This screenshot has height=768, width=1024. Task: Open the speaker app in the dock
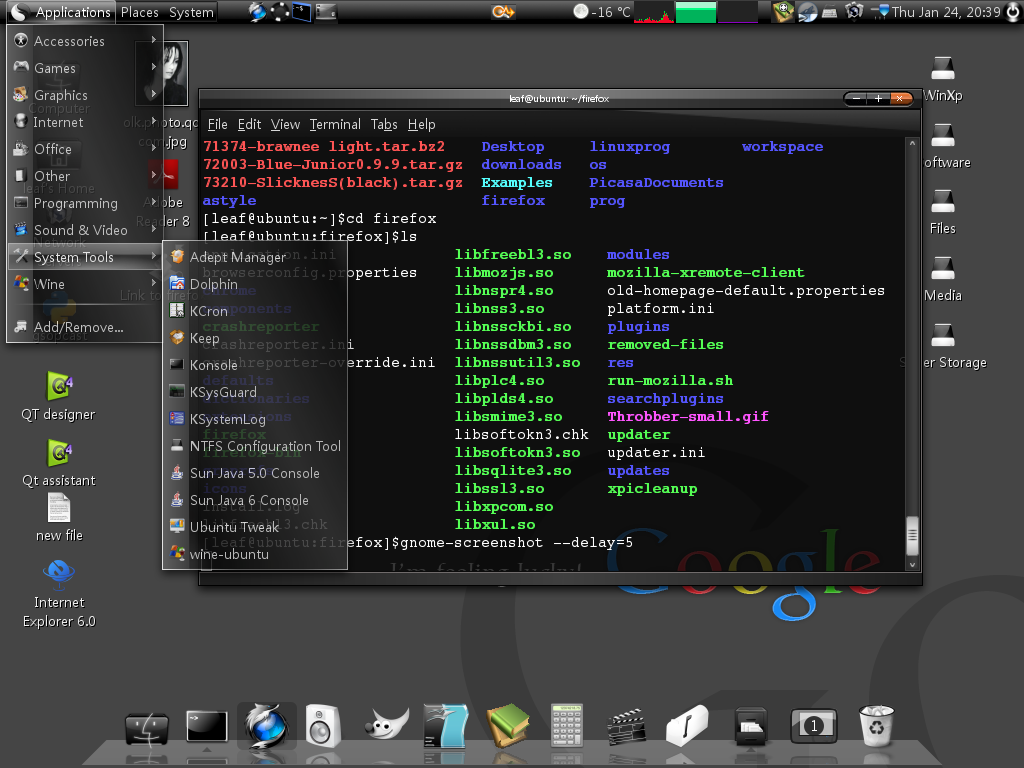click(x=323, y=726)
